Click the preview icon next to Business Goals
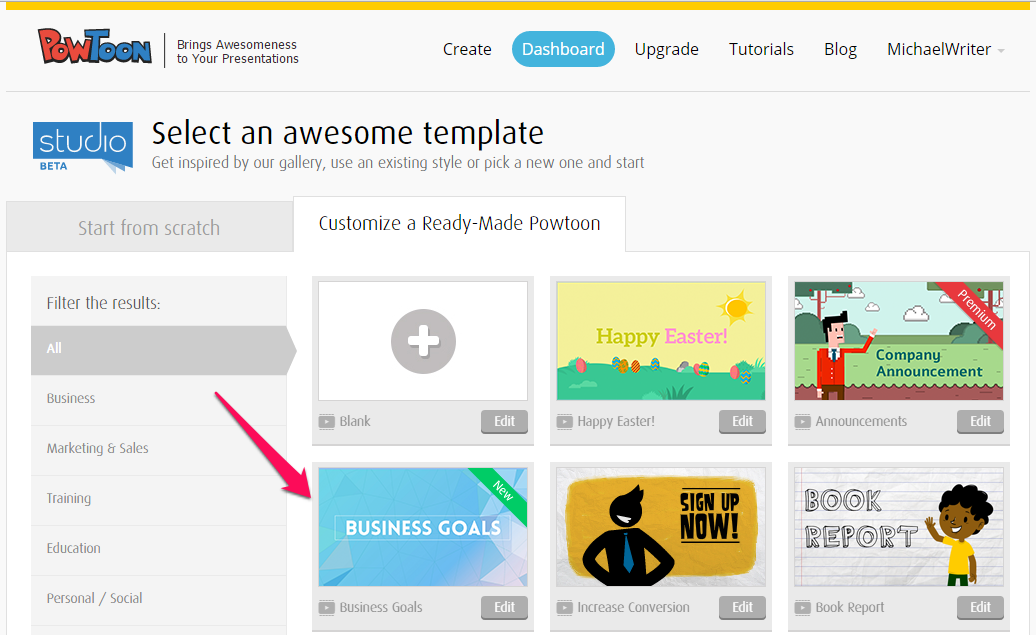Image resolution: width=1036 pixels, height=635 pixels. point(326,607)
